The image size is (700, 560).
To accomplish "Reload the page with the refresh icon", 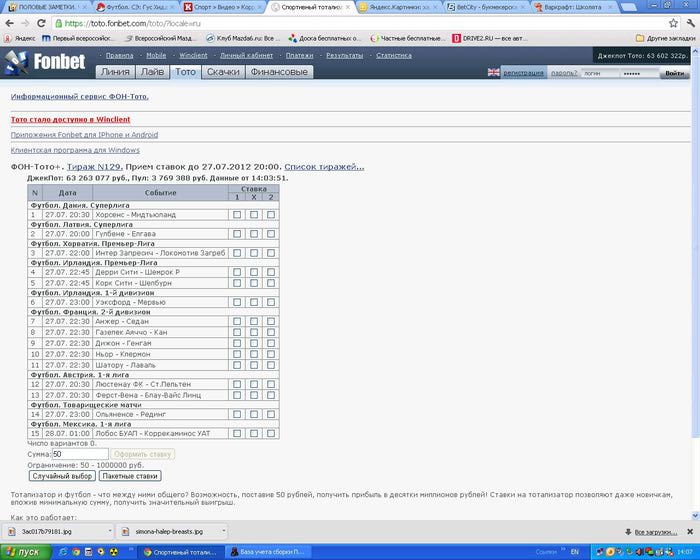I will tap(41, 23).
